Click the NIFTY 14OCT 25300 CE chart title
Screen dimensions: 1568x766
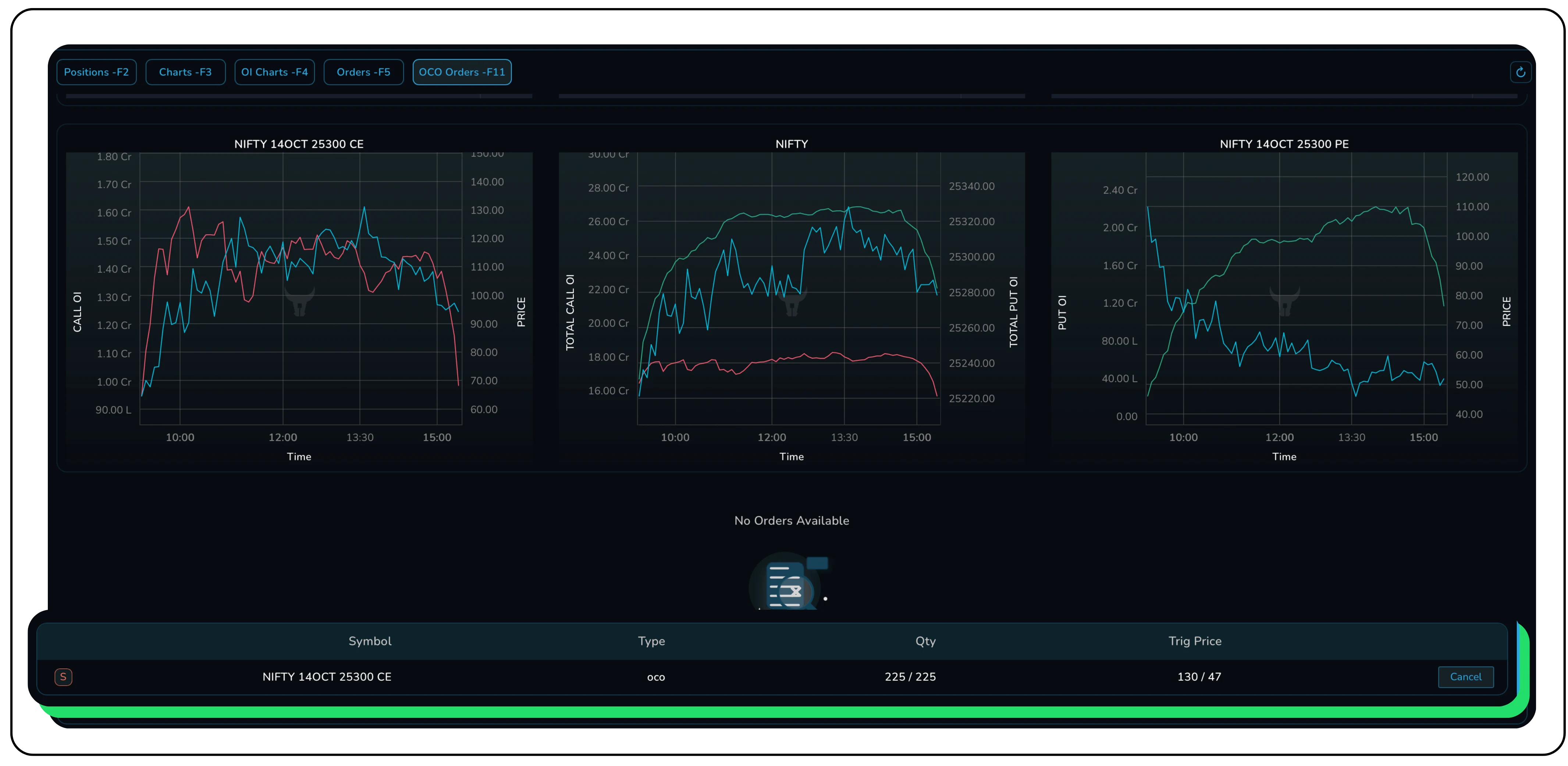click(299, 144)
